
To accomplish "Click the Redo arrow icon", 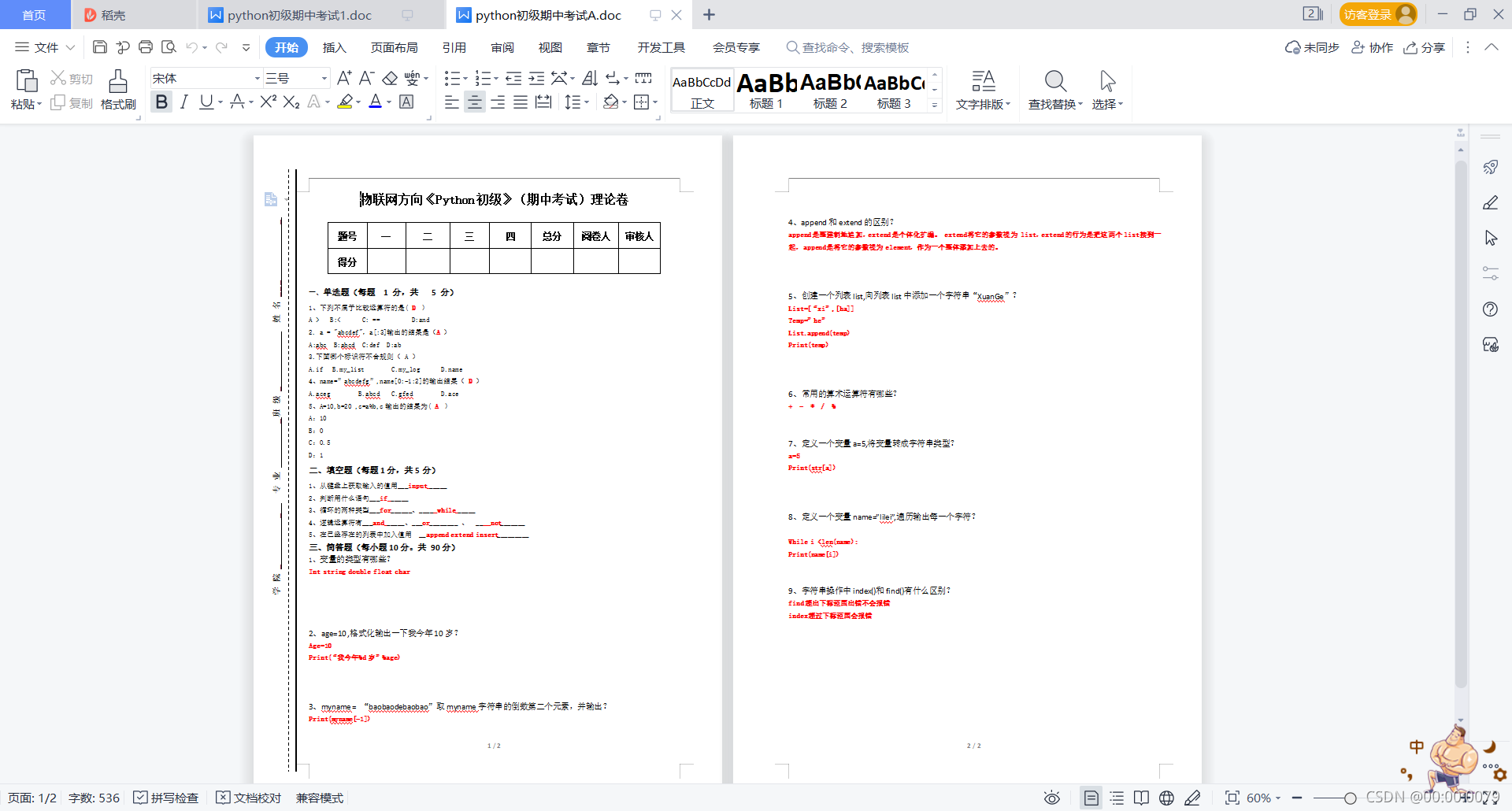I will [222, 47].
